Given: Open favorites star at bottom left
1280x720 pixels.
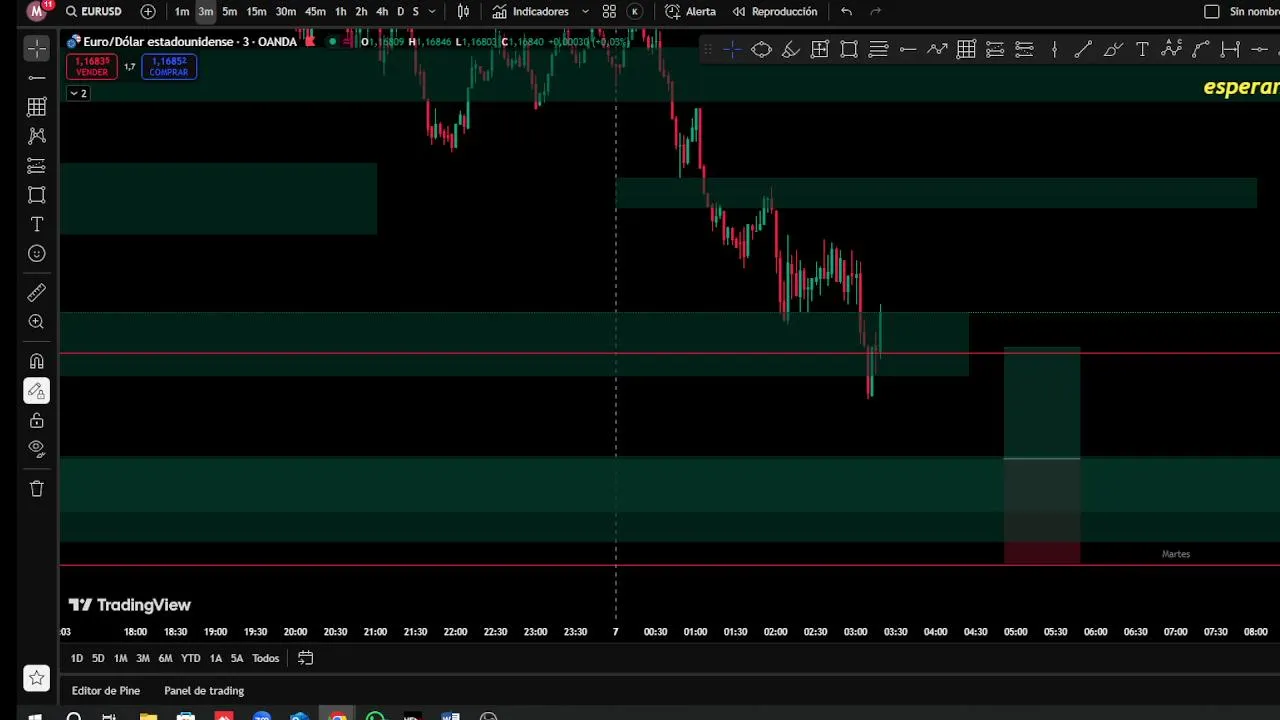Looking at the screenshot, I should [x=37, y=678].
